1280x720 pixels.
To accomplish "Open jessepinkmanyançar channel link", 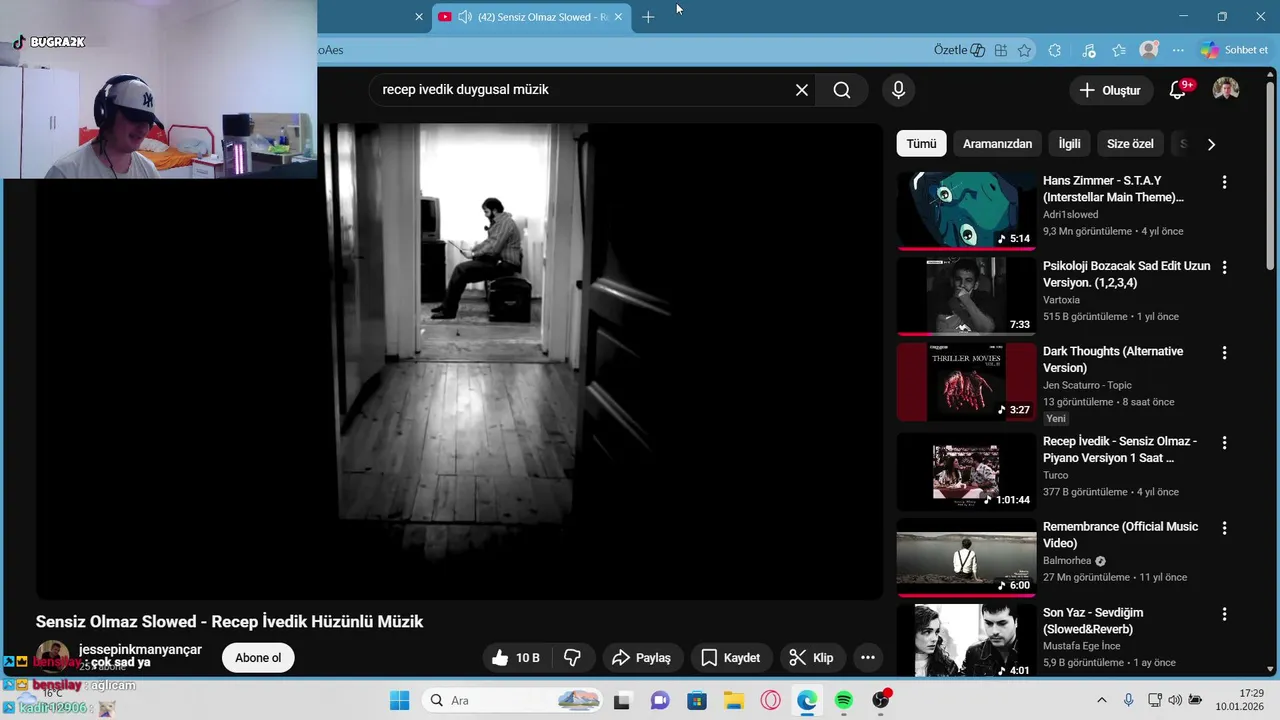I will click(140, 649).
